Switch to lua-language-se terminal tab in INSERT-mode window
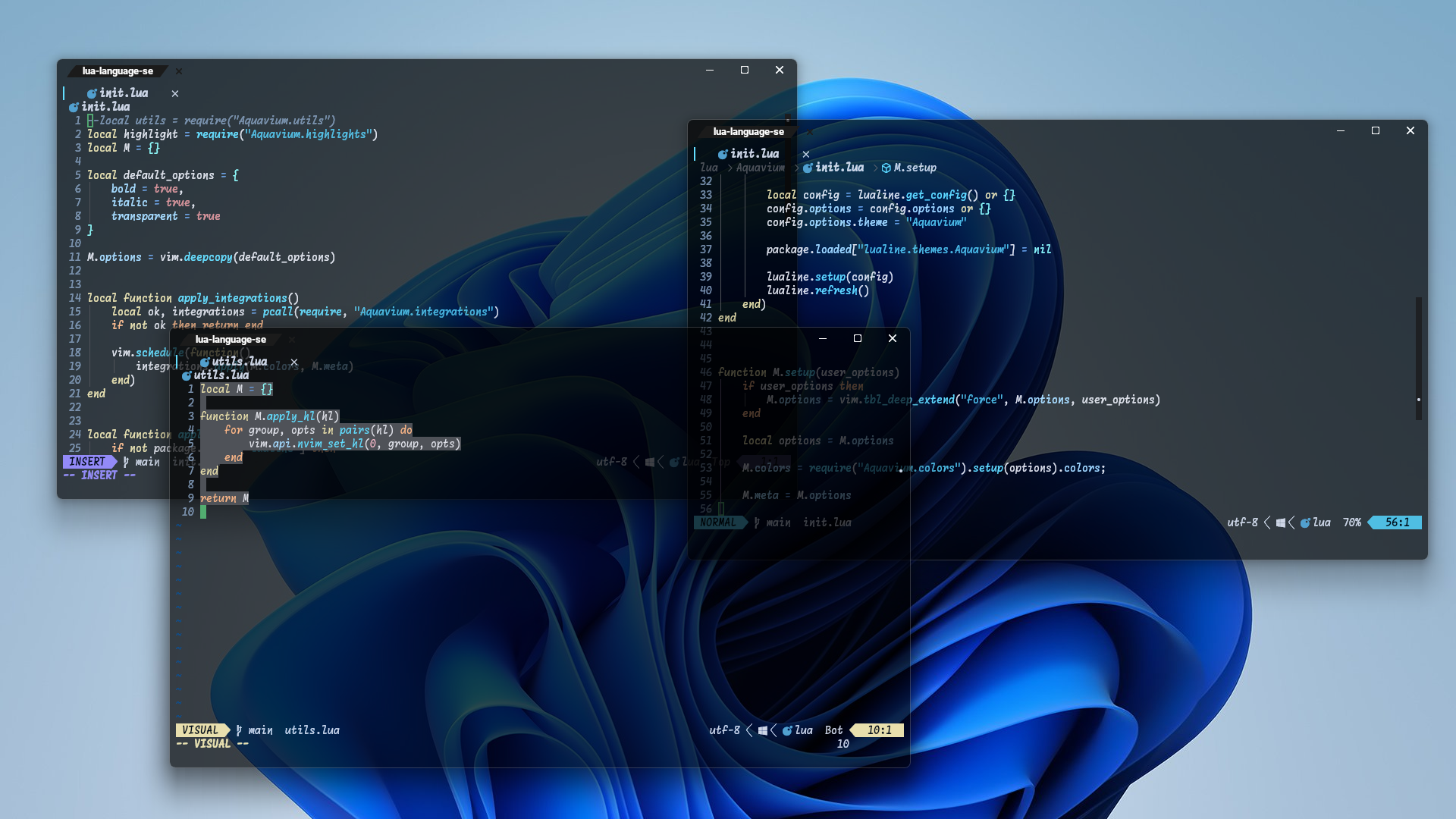Screen dimensions: 1456x819 click(x=118, y=71)
